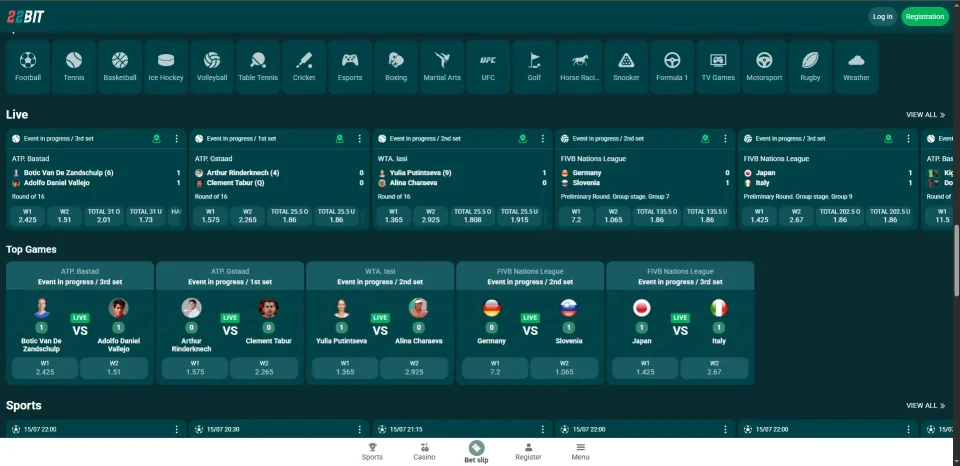Click Clement Tabur player photo
The width and height of the screenshot is (960, 466).
click(268, 308)
